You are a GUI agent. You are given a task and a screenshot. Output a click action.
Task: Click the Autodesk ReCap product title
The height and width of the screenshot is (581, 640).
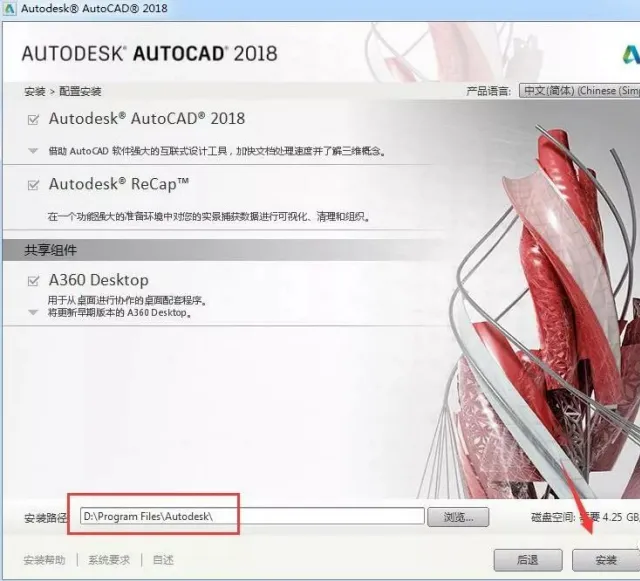[119, 184]
